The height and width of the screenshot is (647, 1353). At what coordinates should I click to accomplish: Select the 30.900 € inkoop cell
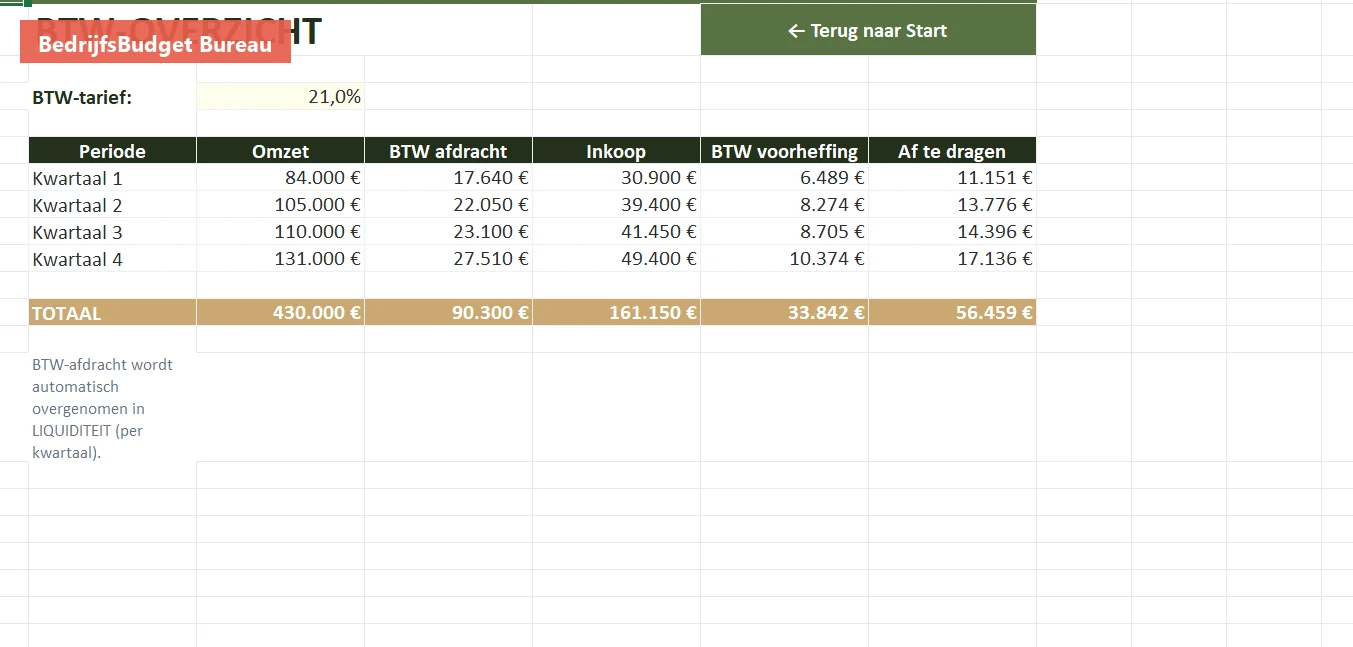click(x=616, y=178)
